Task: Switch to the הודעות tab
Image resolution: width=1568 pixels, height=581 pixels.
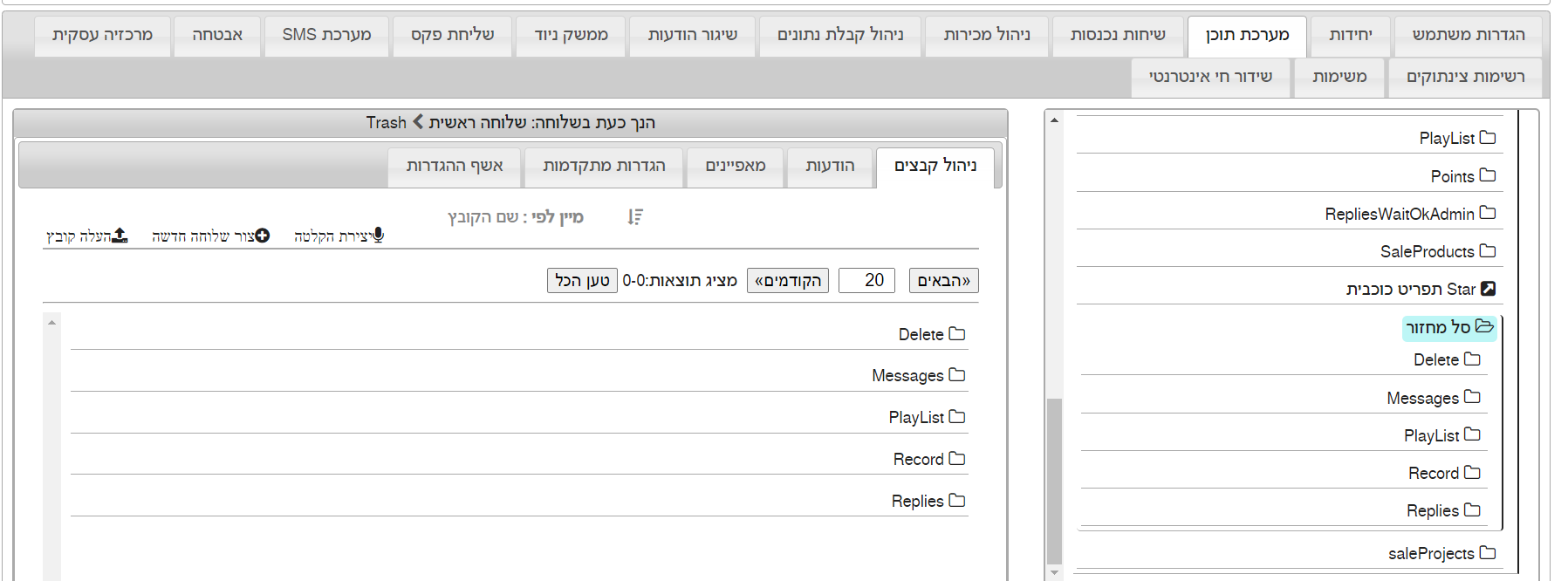Action: coord(830,166)
